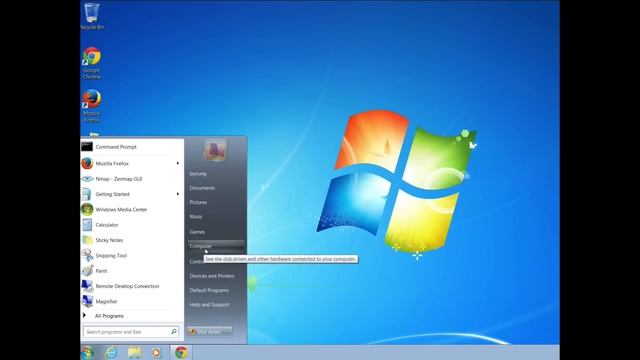Open Recycle Bin on the desktop
The image size is (640, 360).
pos(92,16)
